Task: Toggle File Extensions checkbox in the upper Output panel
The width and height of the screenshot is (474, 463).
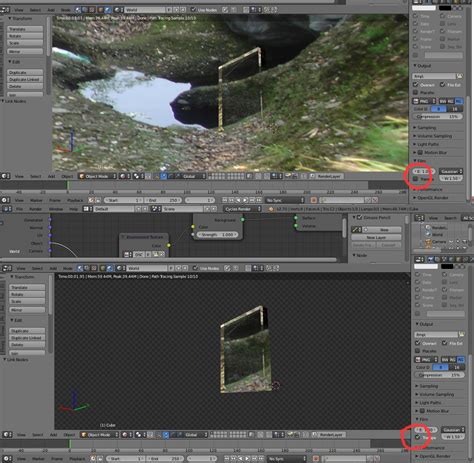Action: pyautogui.click(x=443, y=85)
